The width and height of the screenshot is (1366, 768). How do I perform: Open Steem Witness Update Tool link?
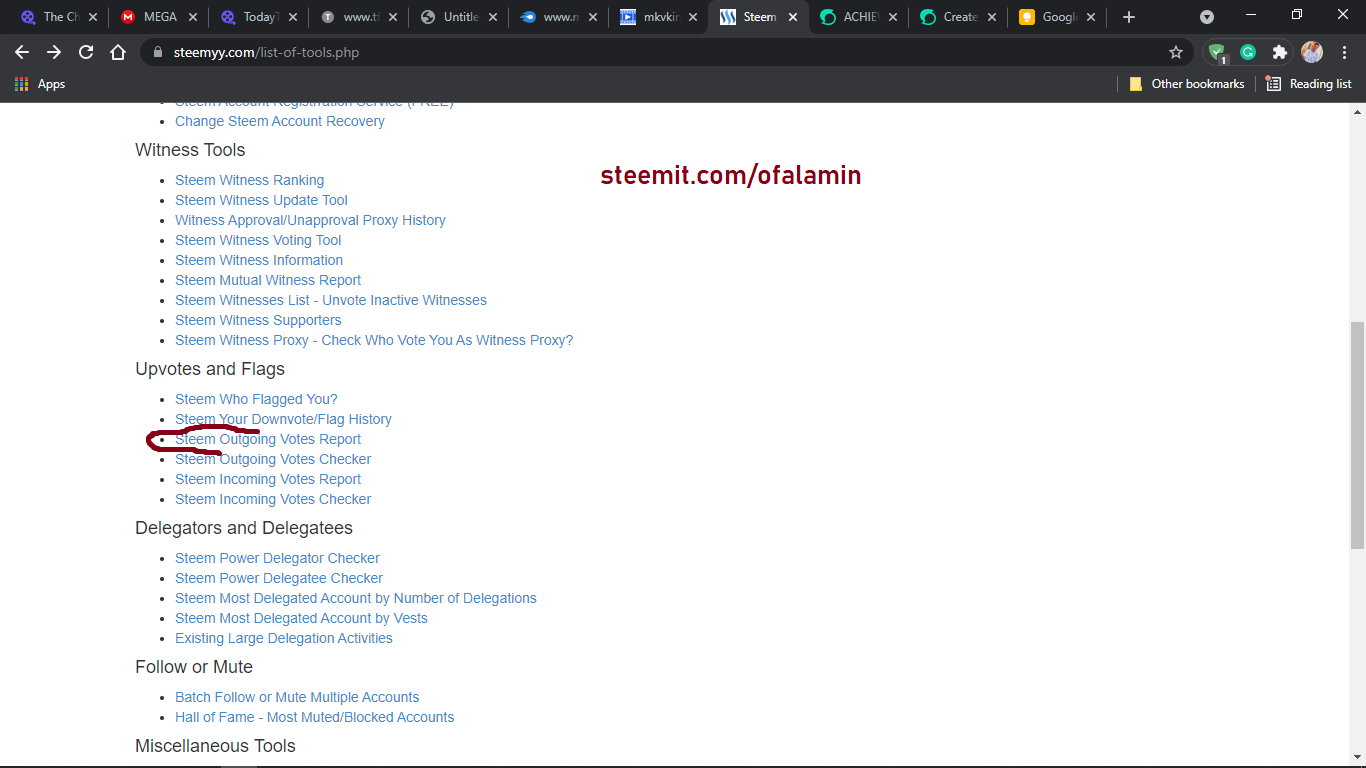[261, 200]
